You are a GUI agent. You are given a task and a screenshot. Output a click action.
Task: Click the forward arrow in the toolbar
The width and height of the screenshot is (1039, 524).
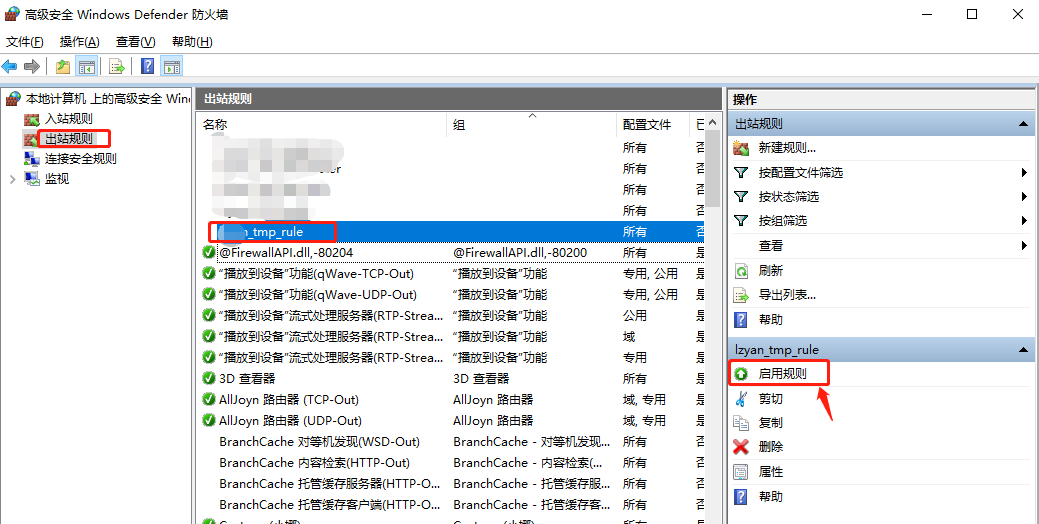[31, 66]
